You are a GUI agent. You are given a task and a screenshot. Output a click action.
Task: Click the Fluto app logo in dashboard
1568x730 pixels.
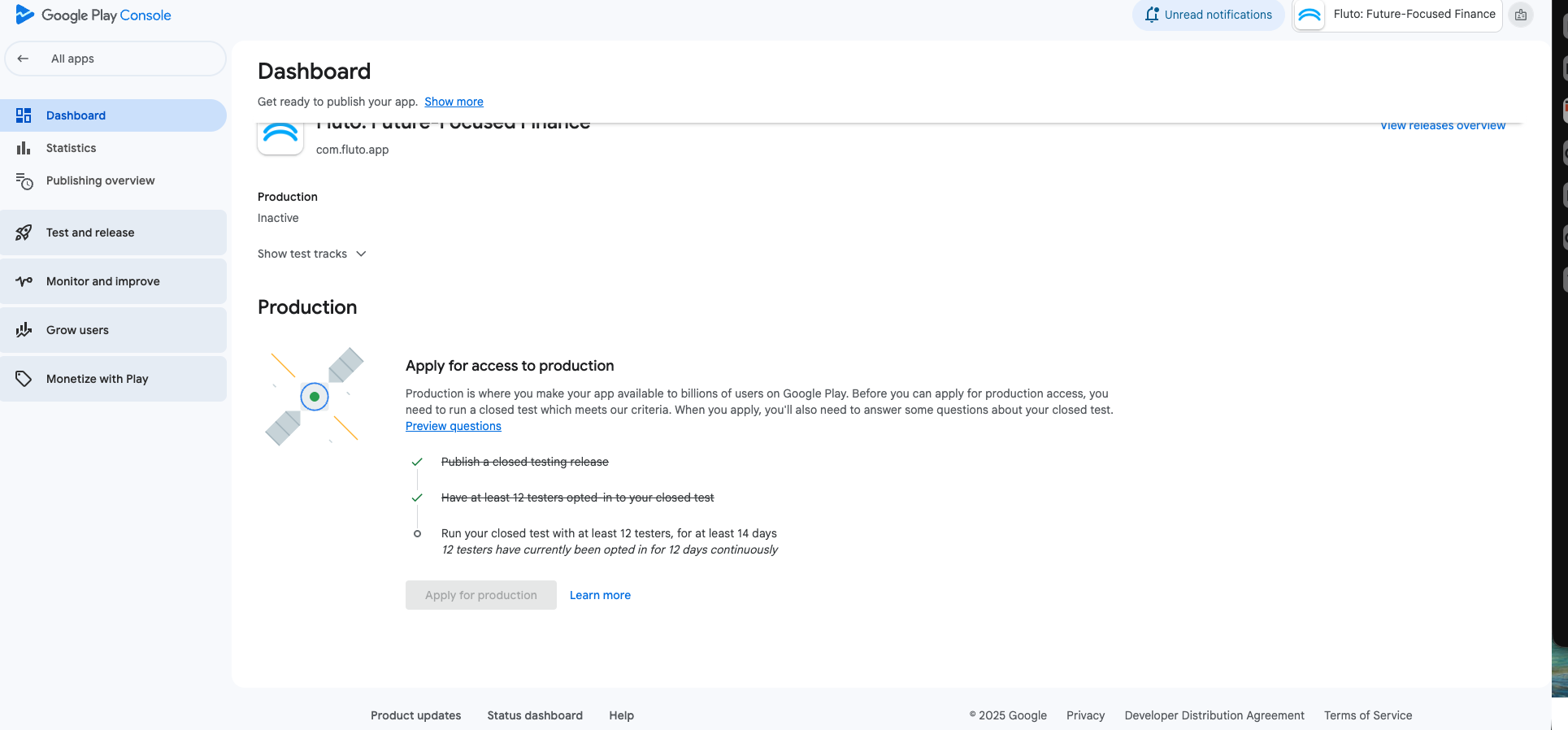(x=280, y=137)
